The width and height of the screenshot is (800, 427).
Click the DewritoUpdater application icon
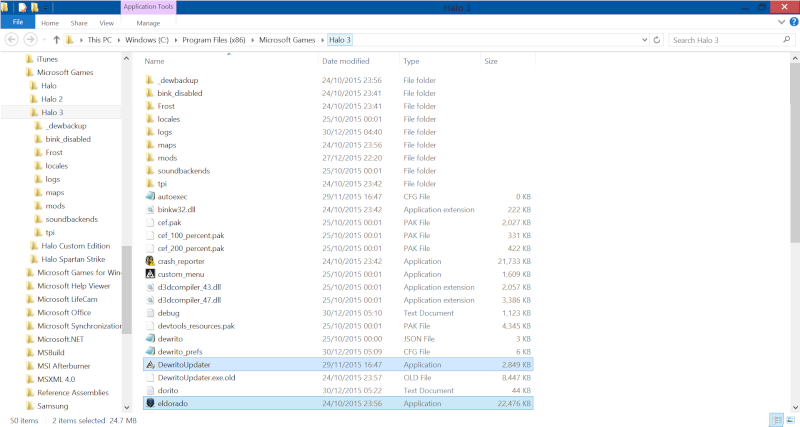tap(150, 364)
